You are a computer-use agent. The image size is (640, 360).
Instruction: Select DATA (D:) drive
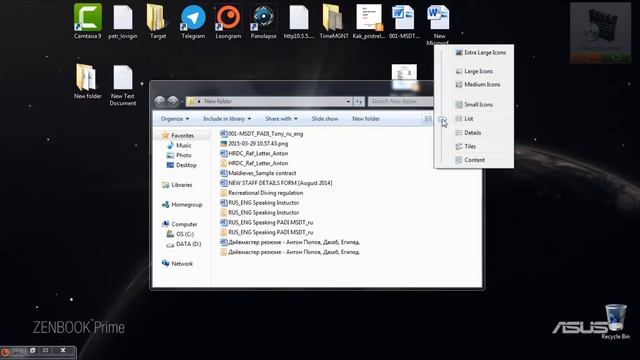point(184,244)
